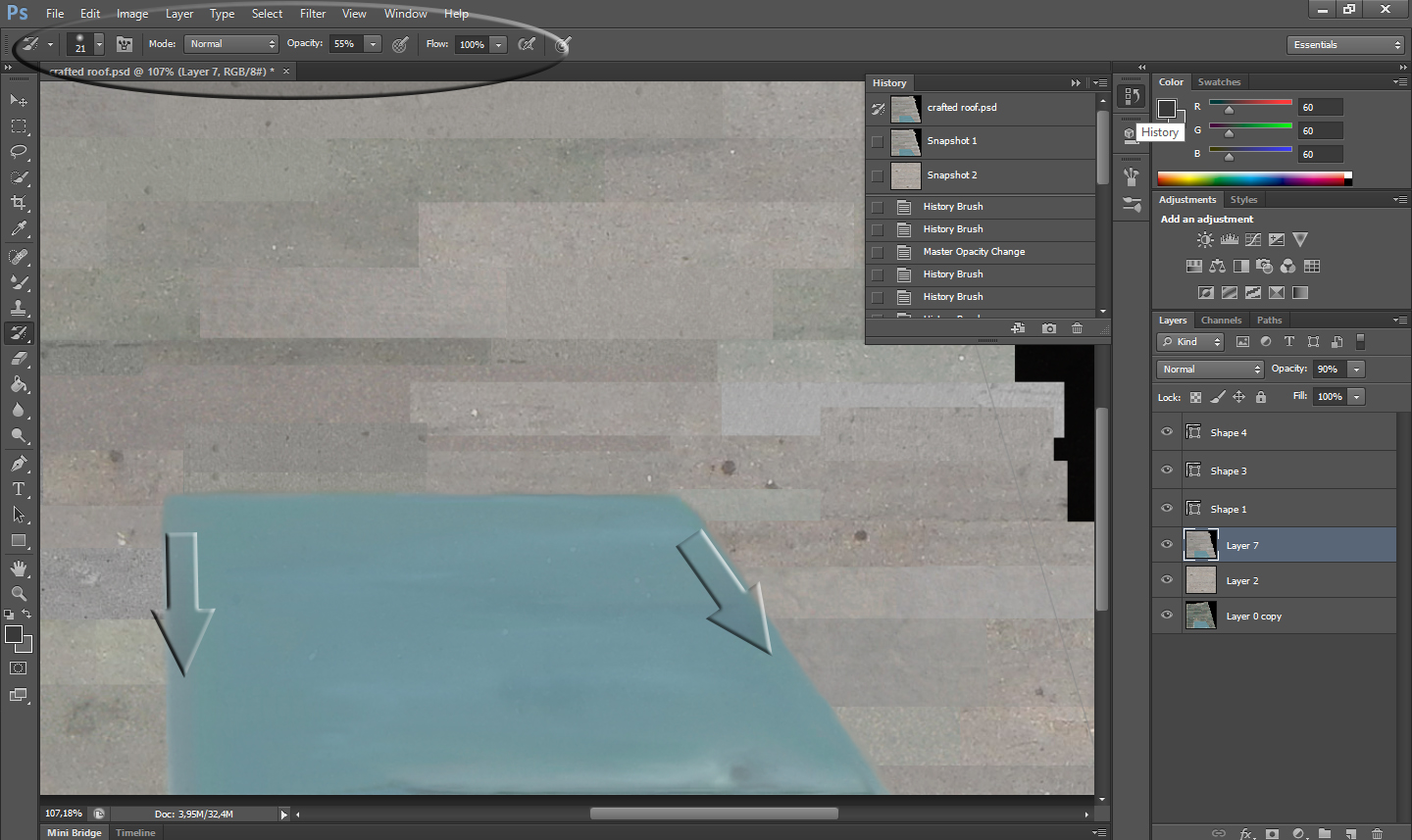Switch to the Paths tab
This screenshot has width=1412, height=840.
click(1269, 321)
